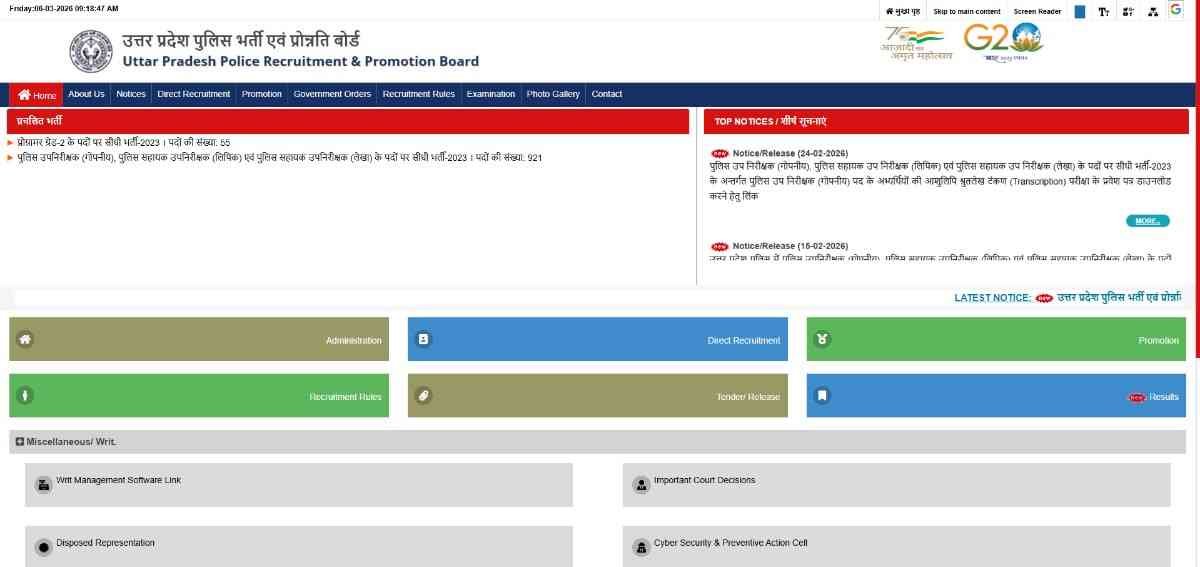Open Google translate icon at top right

1176,10
